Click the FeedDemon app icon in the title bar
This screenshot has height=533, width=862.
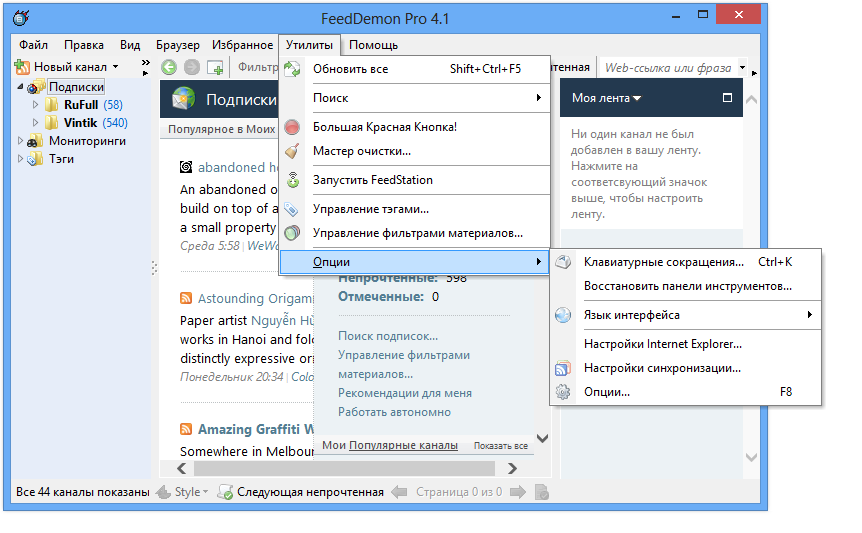[x=21, y=18]
